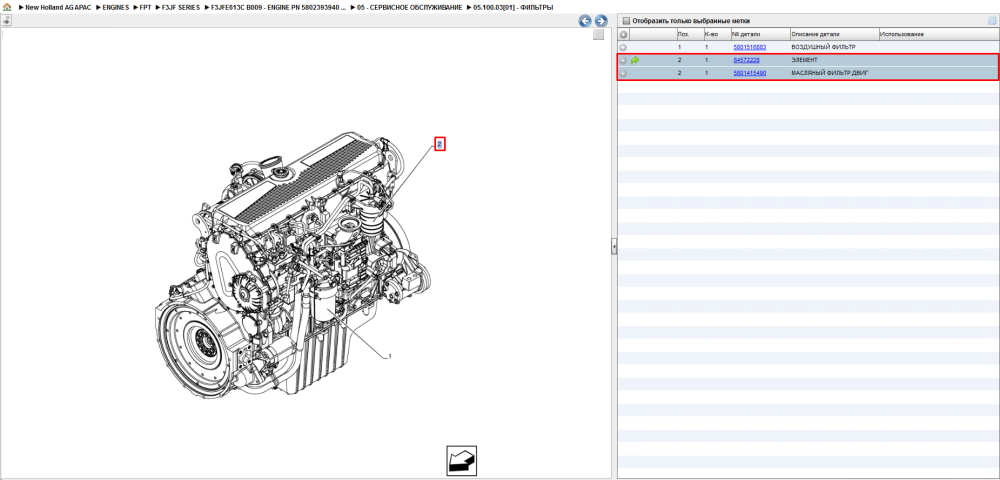Open part number link 84572228
Viewport: 1000px width, 480px height.
pos(746,60)
